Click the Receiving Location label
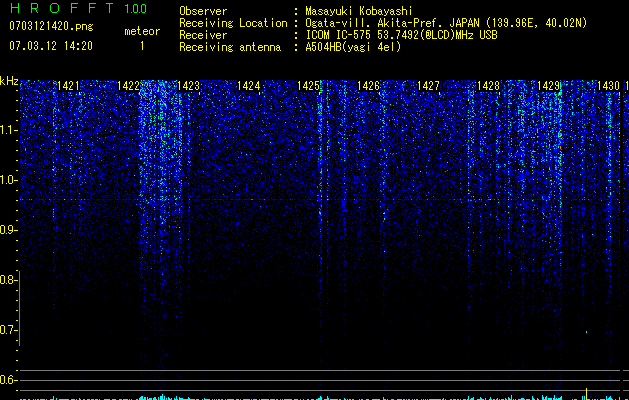 (x=233, y=23)
